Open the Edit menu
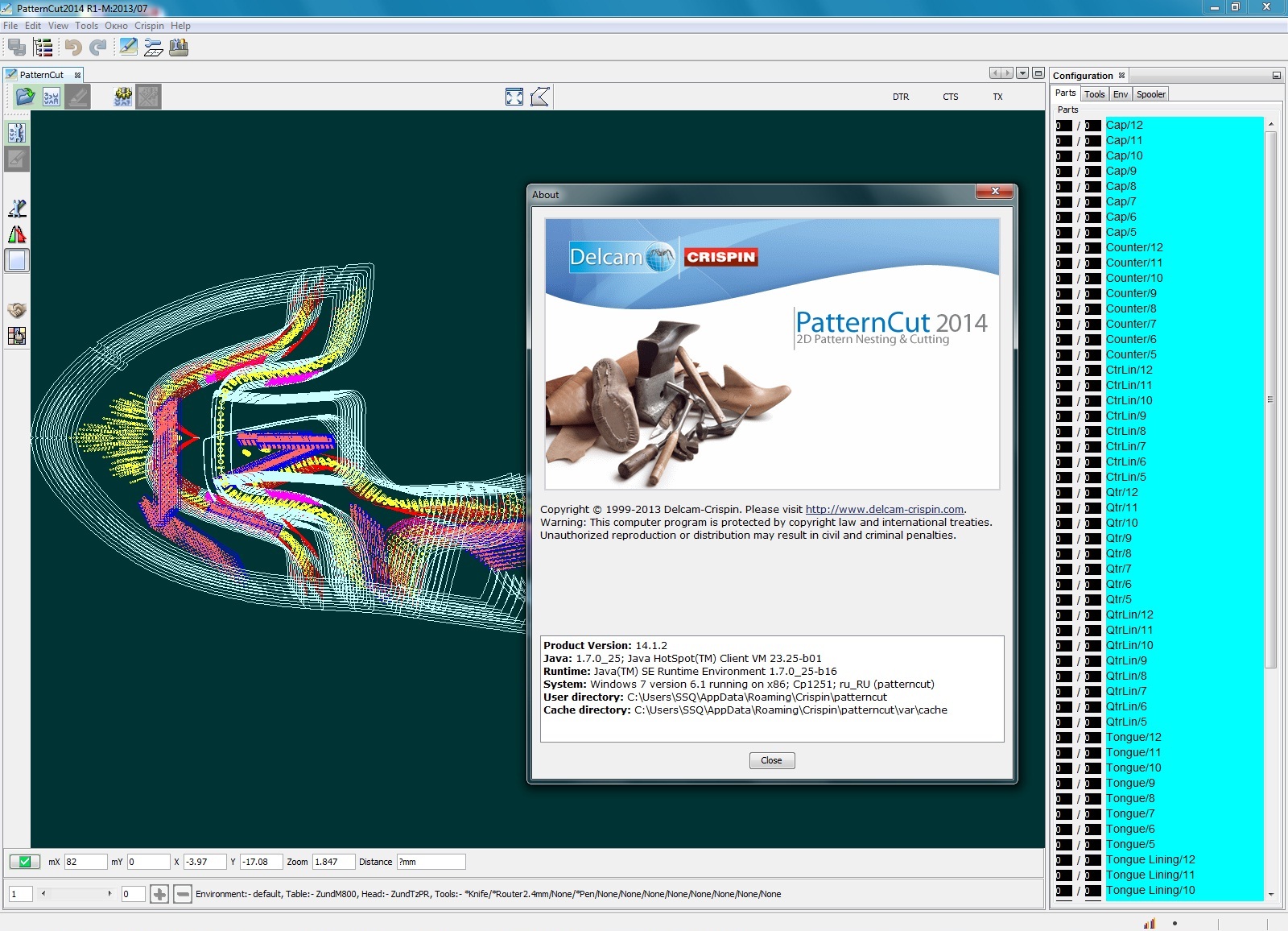 click(33, 26)
